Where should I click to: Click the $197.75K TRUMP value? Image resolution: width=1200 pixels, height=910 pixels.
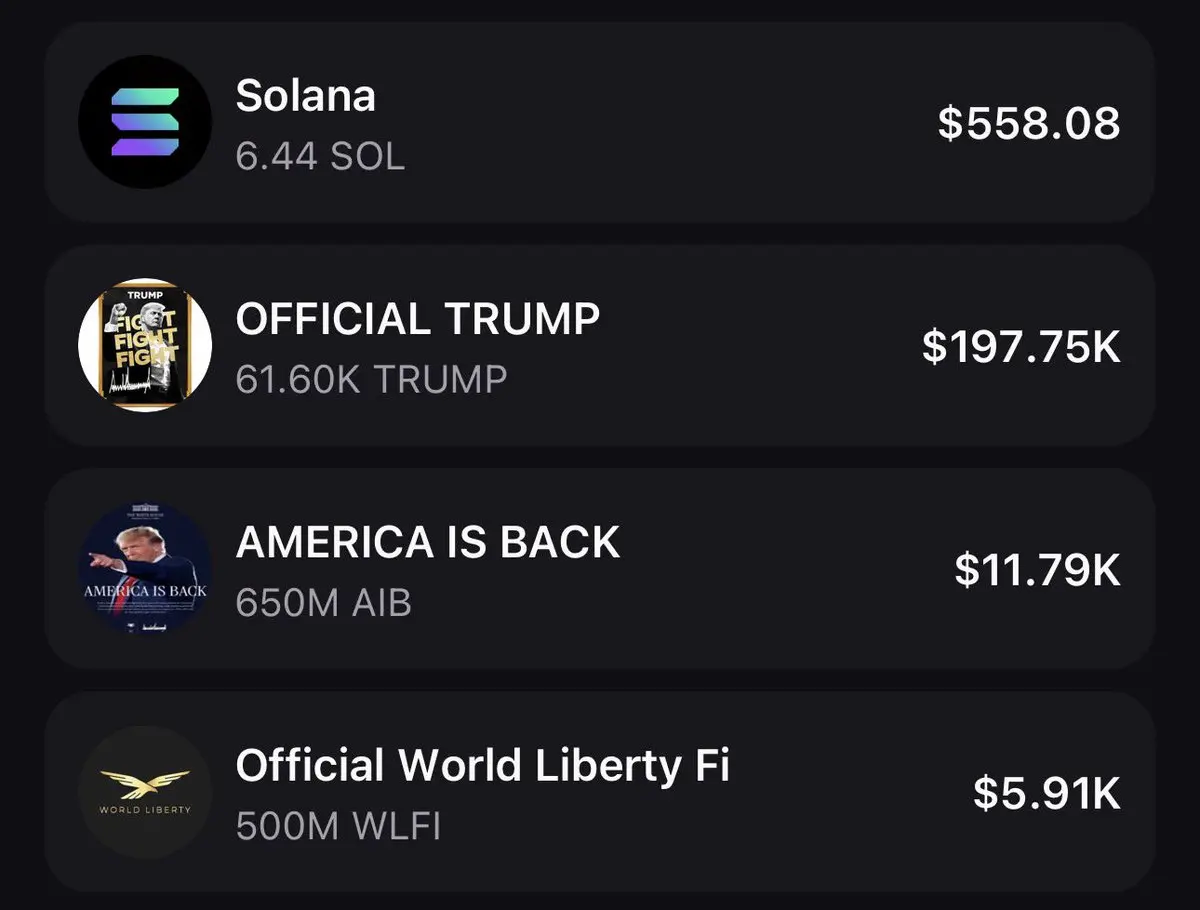point(1021,346)
